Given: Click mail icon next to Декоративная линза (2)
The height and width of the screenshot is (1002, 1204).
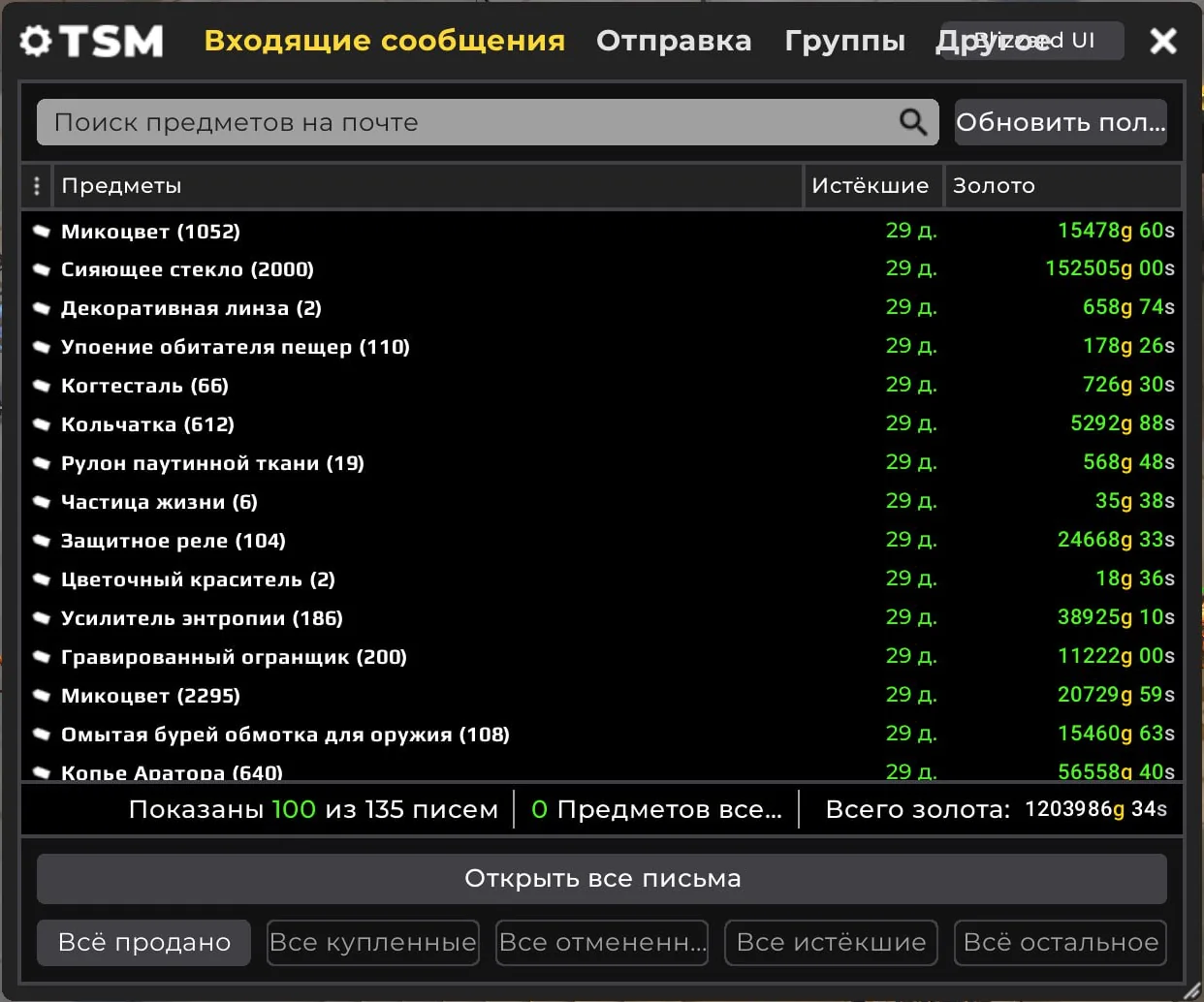Looking at the screenshot, I should click(x=42, y=308).
